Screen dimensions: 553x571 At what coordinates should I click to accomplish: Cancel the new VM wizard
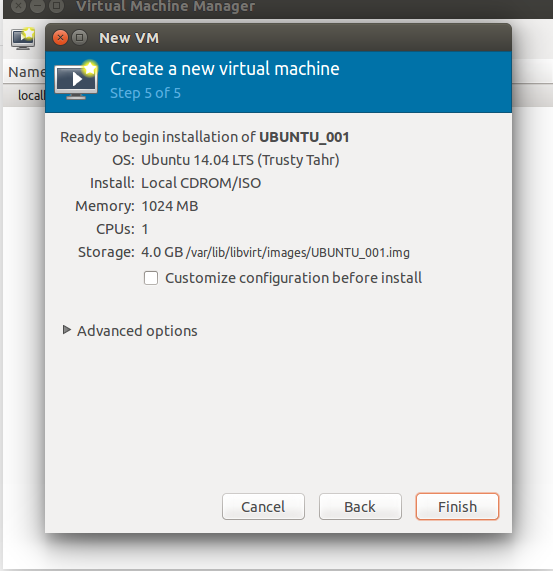click(263, 507)
